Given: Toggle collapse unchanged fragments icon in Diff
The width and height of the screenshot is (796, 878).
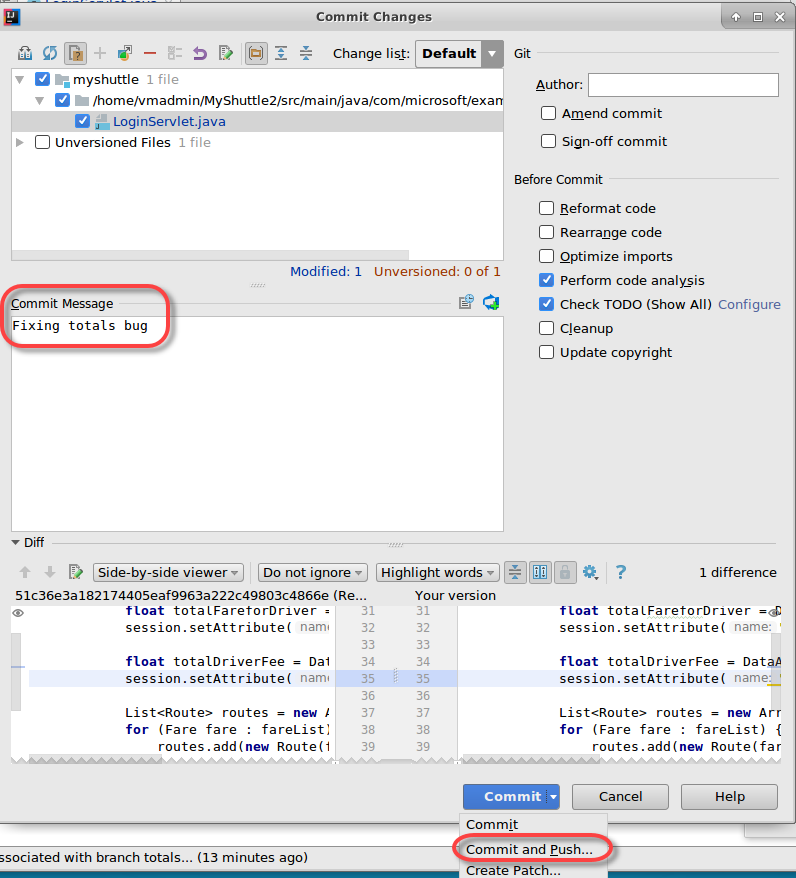Looking at the screenshot, I should 515,572.
